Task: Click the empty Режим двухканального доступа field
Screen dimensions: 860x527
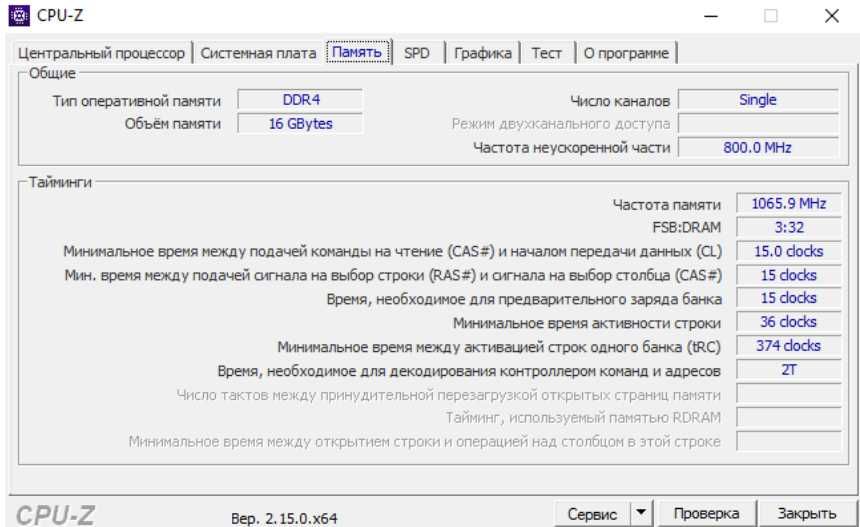Action: [758, 123]
